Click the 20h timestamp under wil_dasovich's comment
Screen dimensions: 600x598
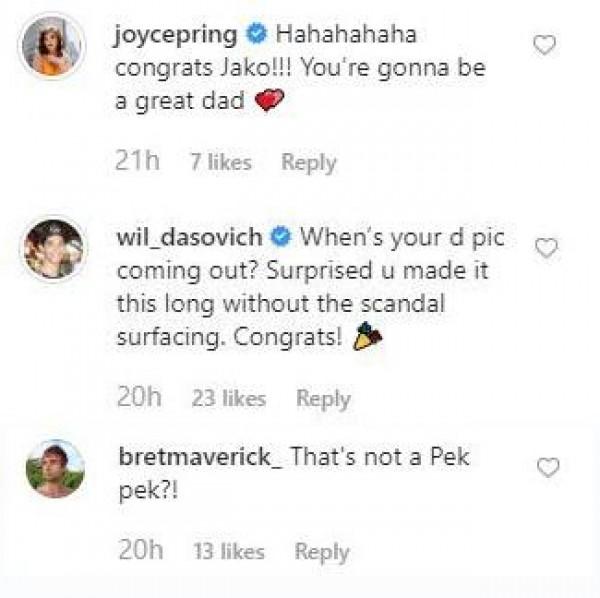tap(140, 398)
